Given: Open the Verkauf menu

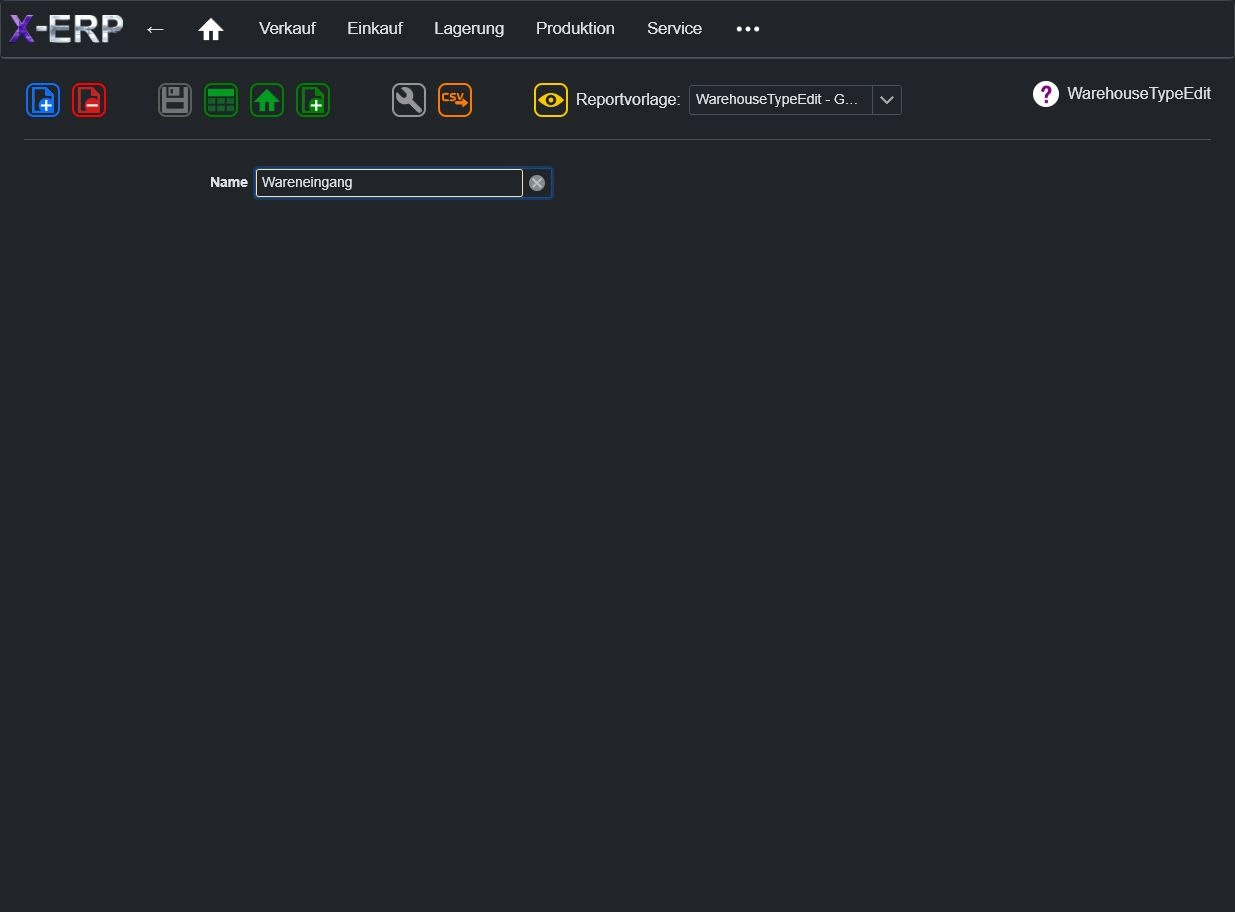Looking at the screenshot, I should [287, 29].
